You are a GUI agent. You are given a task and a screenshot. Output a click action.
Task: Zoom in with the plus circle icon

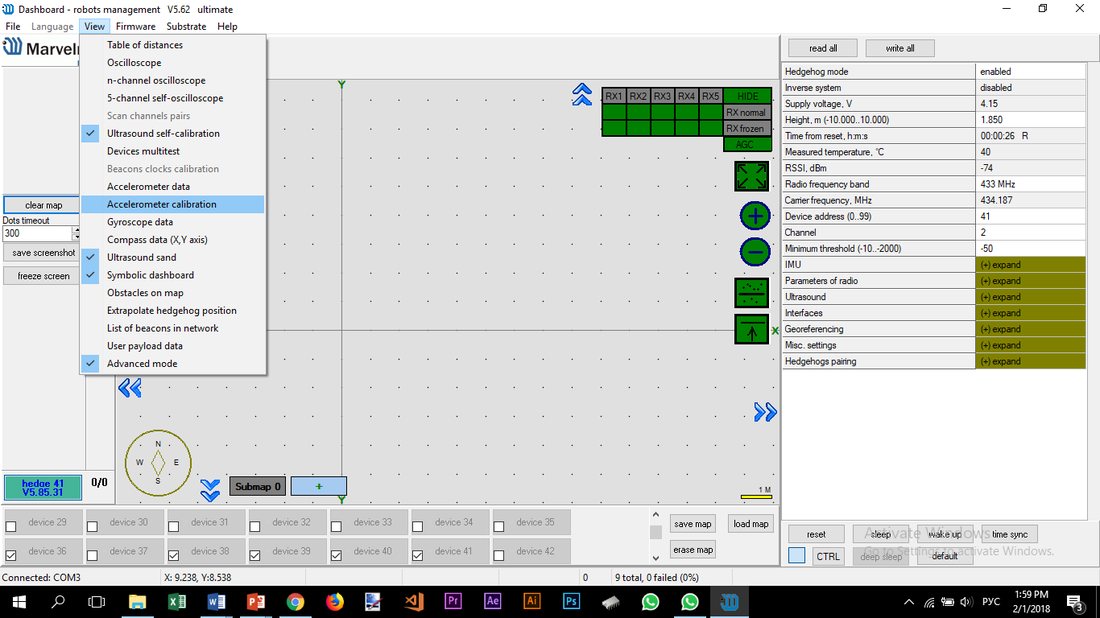(755, 216)
